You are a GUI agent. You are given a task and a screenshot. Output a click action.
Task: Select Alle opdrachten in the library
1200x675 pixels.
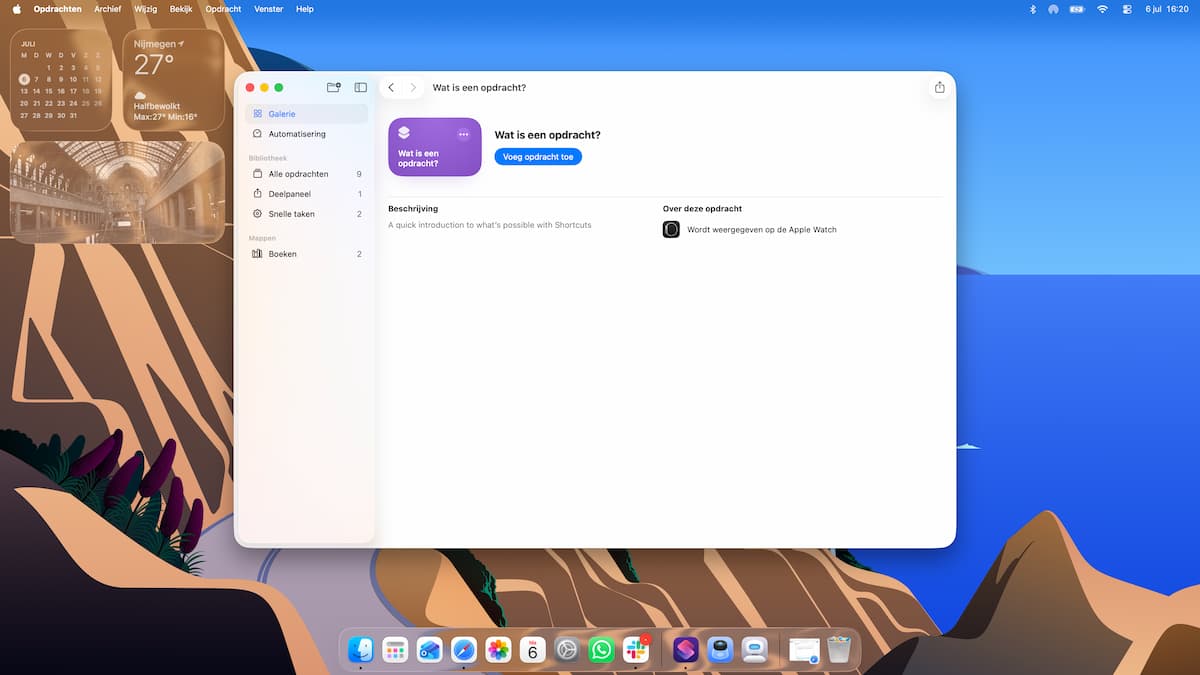306,174
